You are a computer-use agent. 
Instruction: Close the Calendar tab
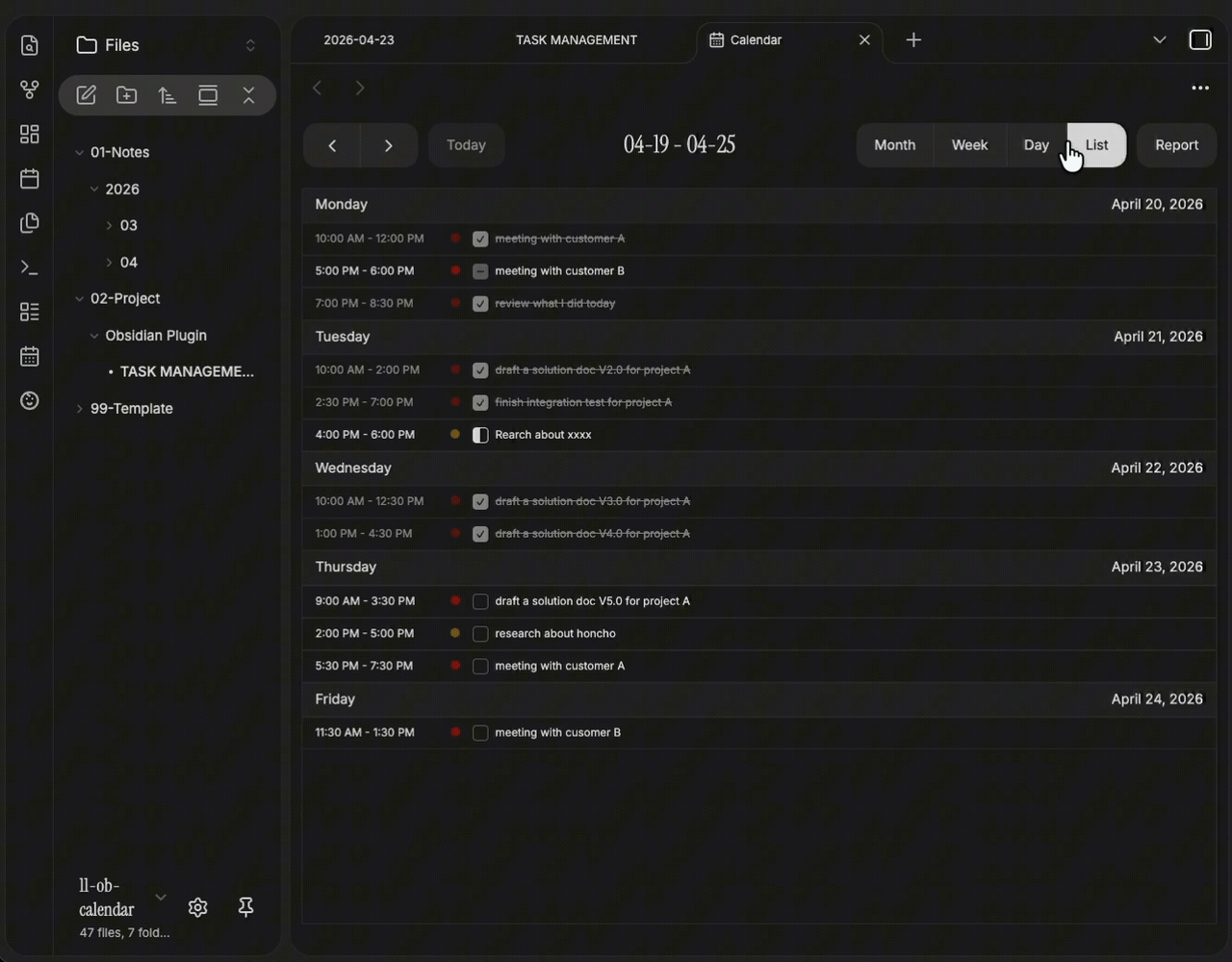click(x=864, y=39)
